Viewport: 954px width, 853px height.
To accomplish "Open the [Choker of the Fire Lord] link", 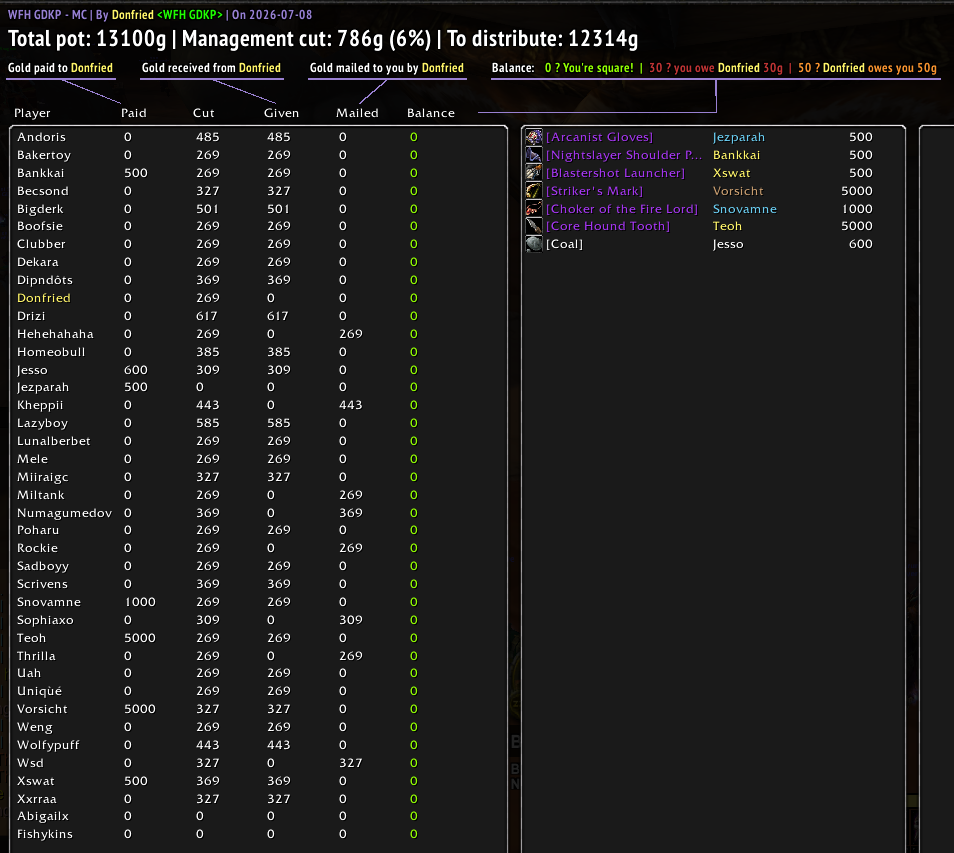I will point(622,209).
